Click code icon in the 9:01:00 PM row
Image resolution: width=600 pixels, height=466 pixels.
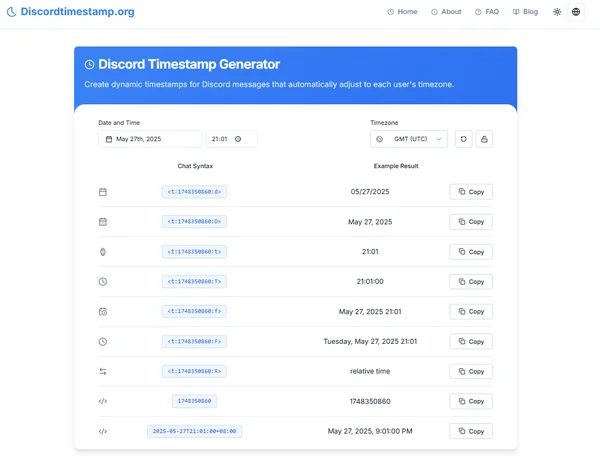click(x=103, y=431)
